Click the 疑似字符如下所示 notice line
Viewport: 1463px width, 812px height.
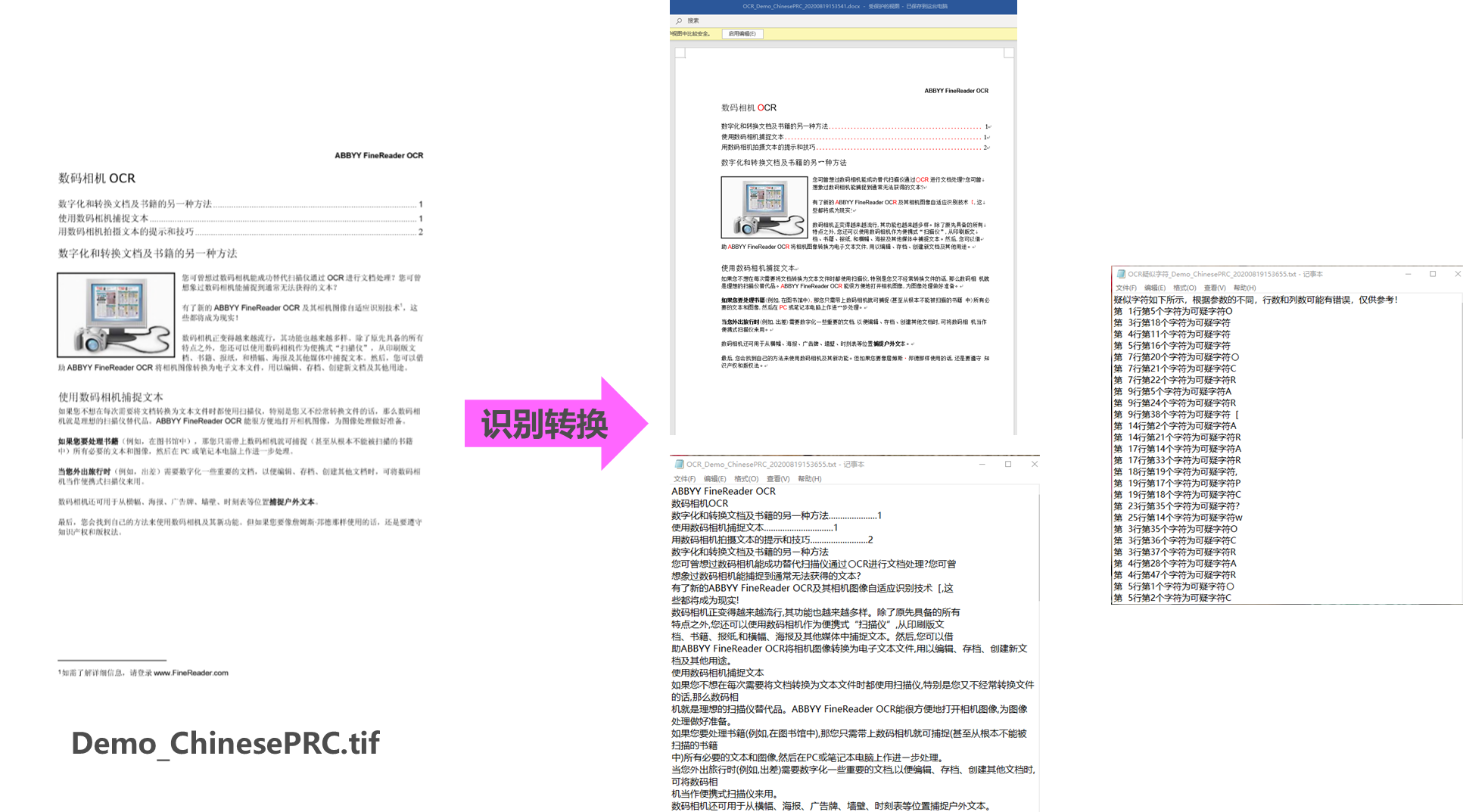click(1256, 300)
